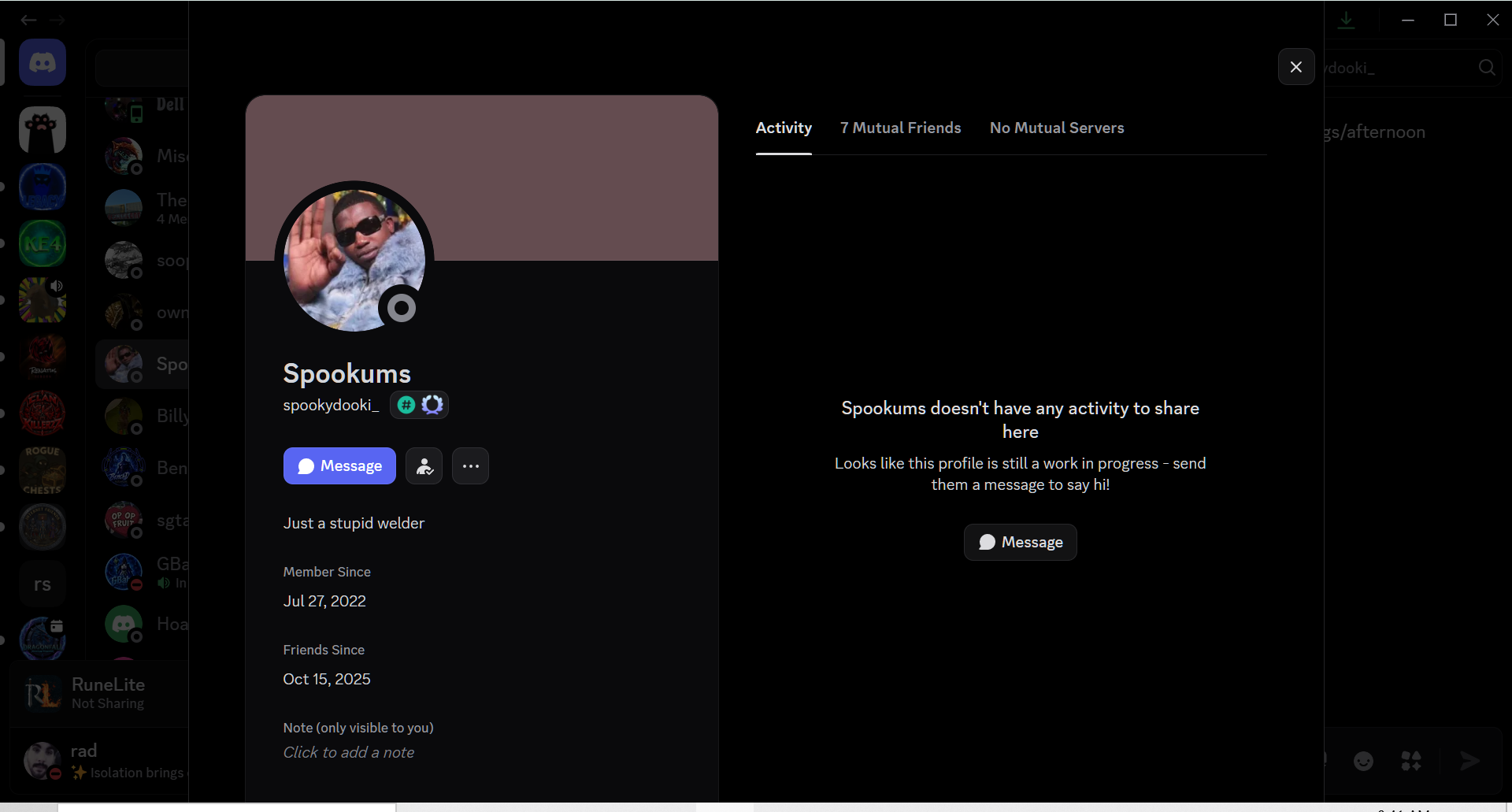The width and height of the screenshot is (1512, 812).
Task: Switch to the 7 Mutual Friends tab
Action: coord(900,128)
